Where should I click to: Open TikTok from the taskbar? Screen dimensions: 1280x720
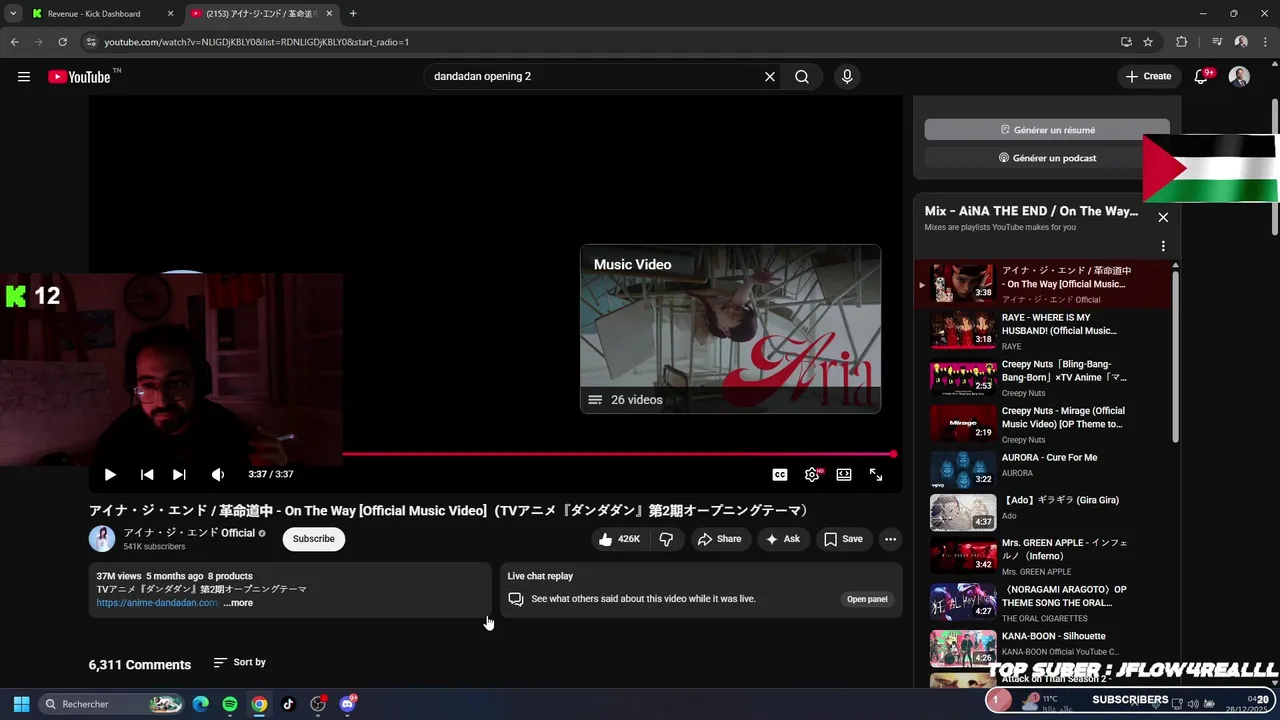[288, 704]
